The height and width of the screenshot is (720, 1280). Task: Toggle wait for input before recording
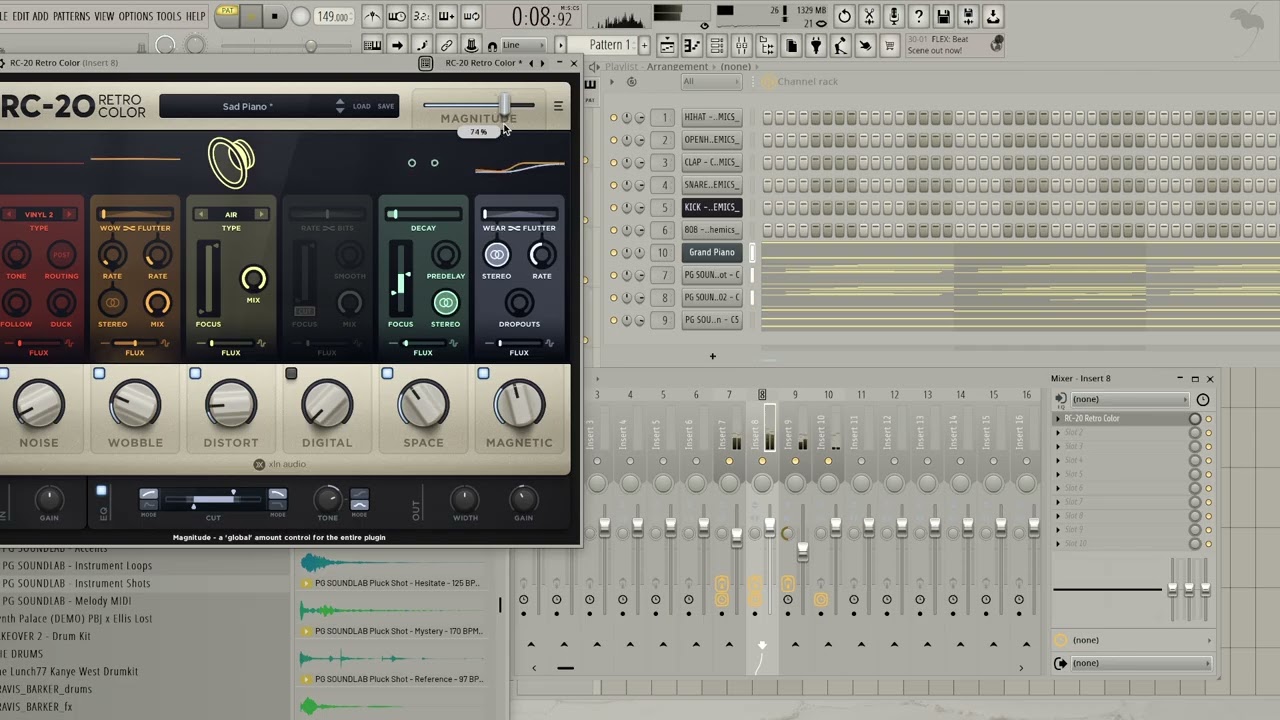pyautogui.click(x=397, y=16)
